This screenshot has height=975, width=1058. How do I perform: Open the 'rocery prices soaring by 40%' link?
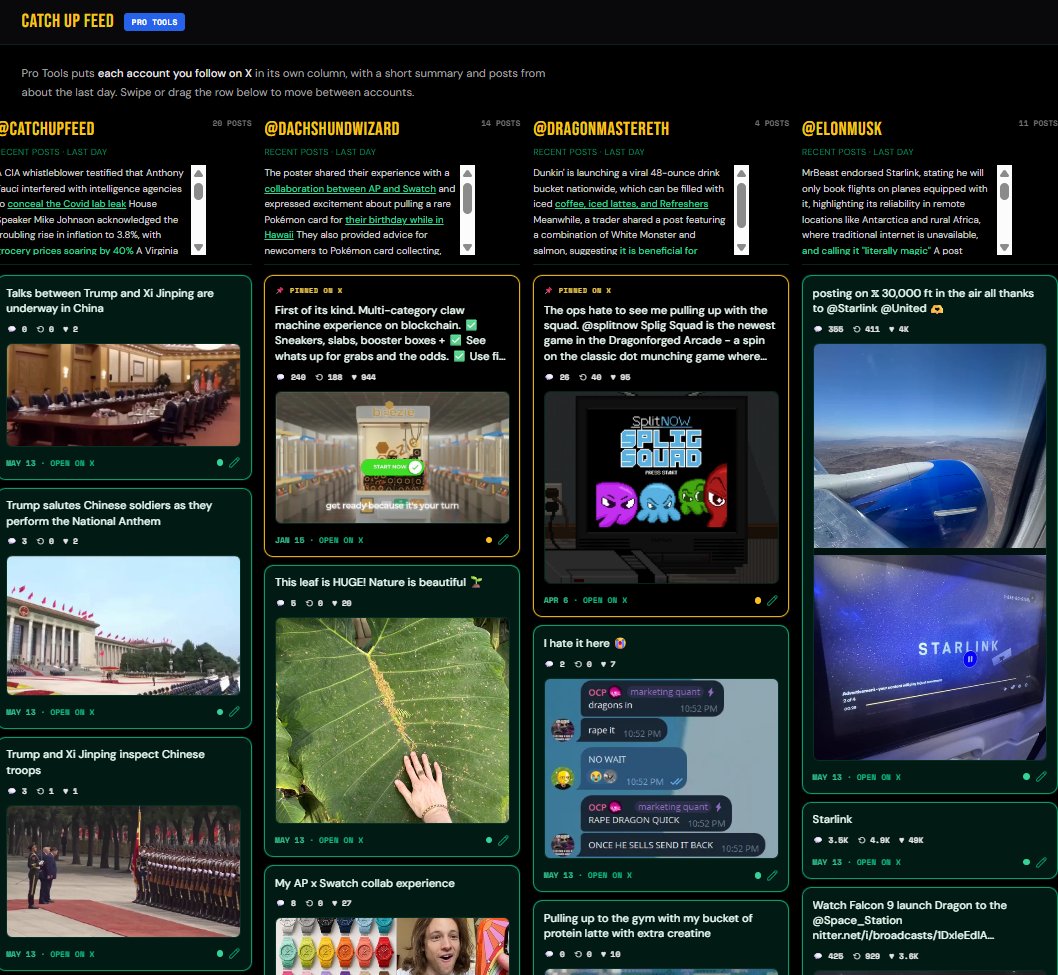(67, 250)
